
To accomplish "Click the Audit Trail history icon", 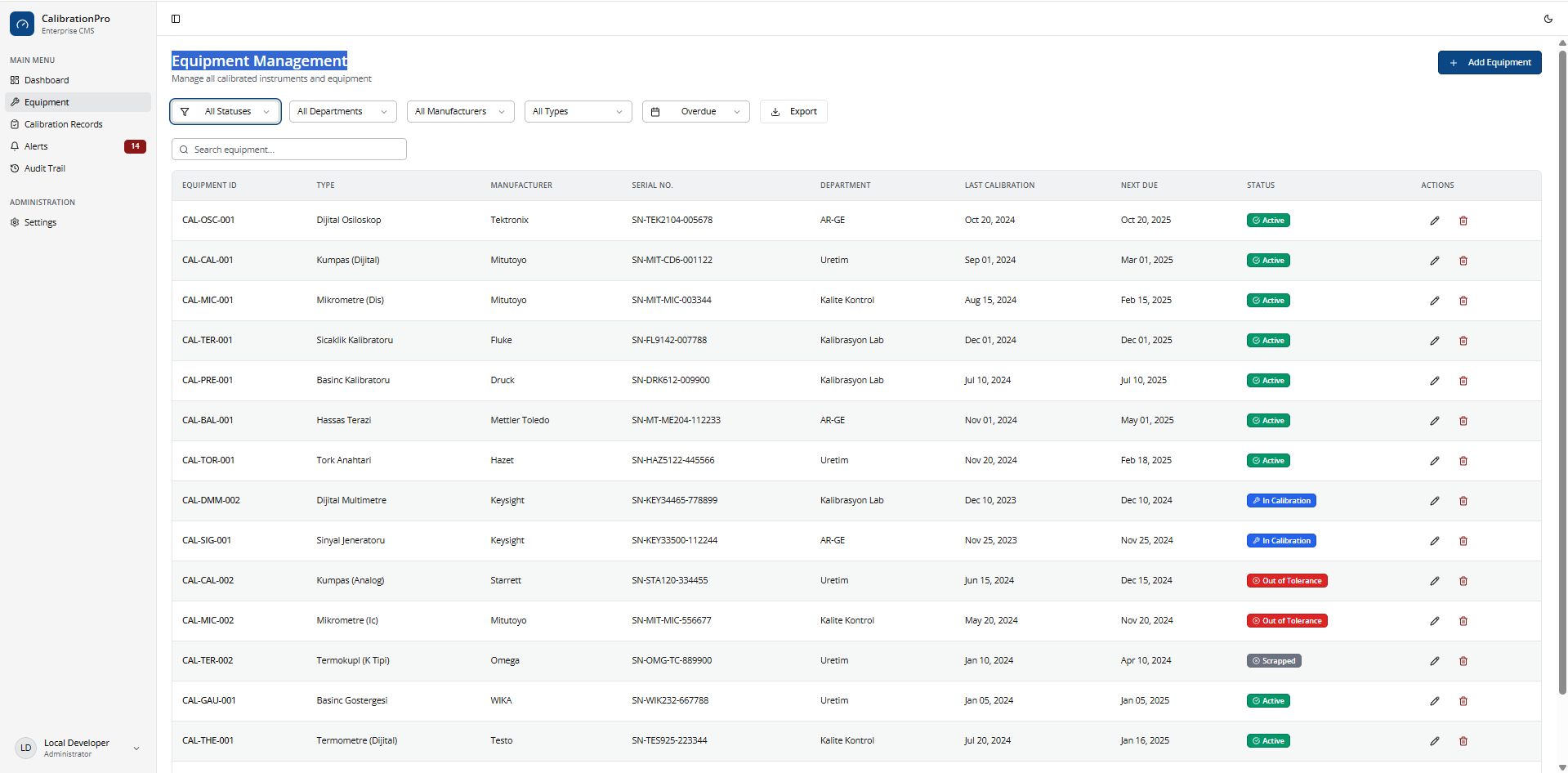I will click(14, 168).
